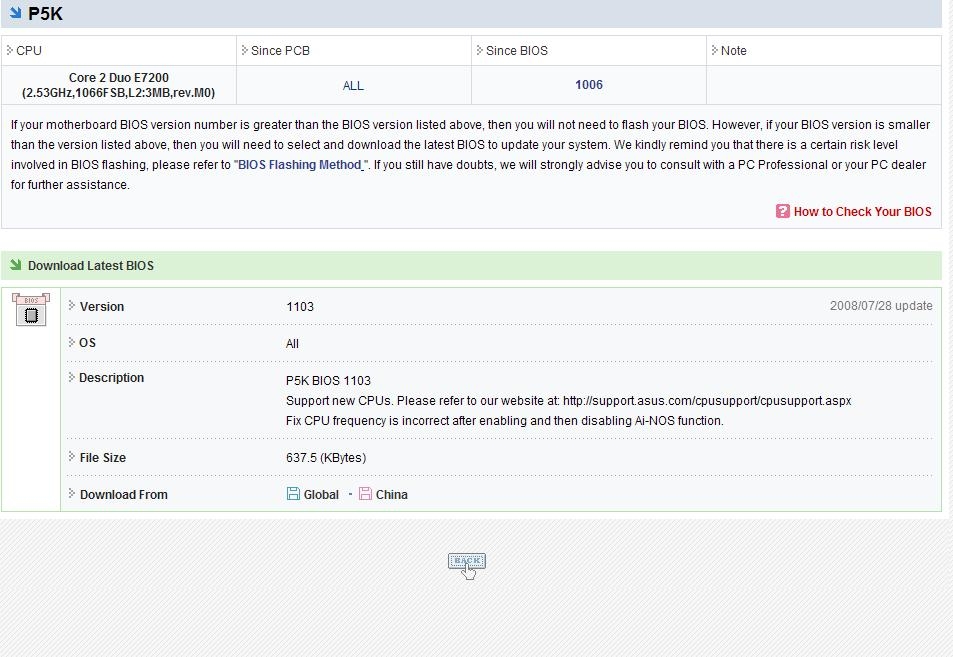Click the arrow icon next to CPU header
This screenshot has width=953, height=657.
pos(10,50)
